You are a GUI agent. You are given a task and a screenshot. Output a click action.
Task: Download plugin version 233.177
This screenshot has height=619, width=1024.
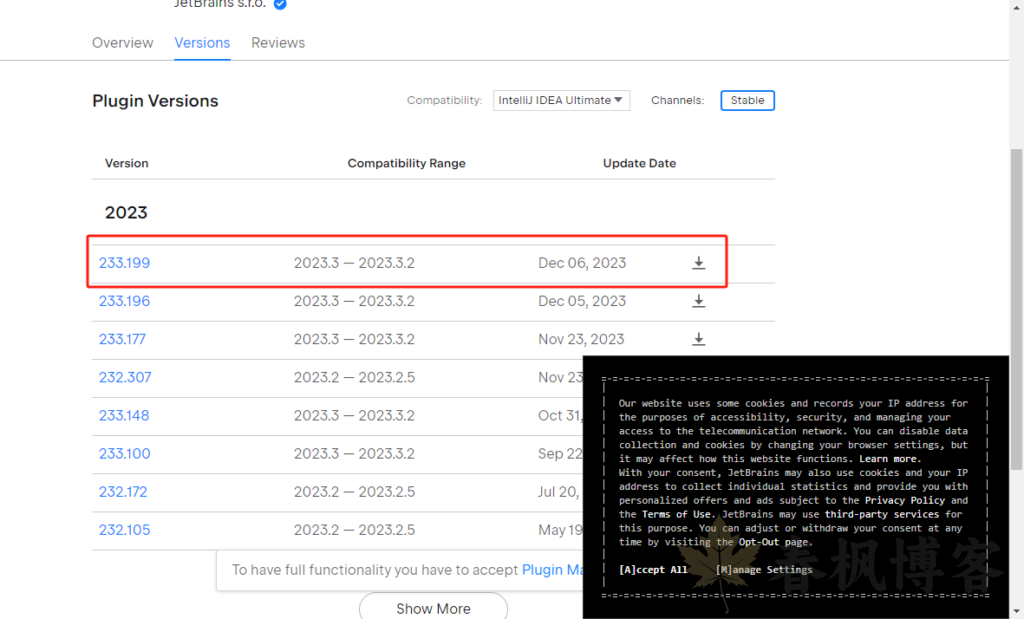pyautogui.click(x=699, y=339)
